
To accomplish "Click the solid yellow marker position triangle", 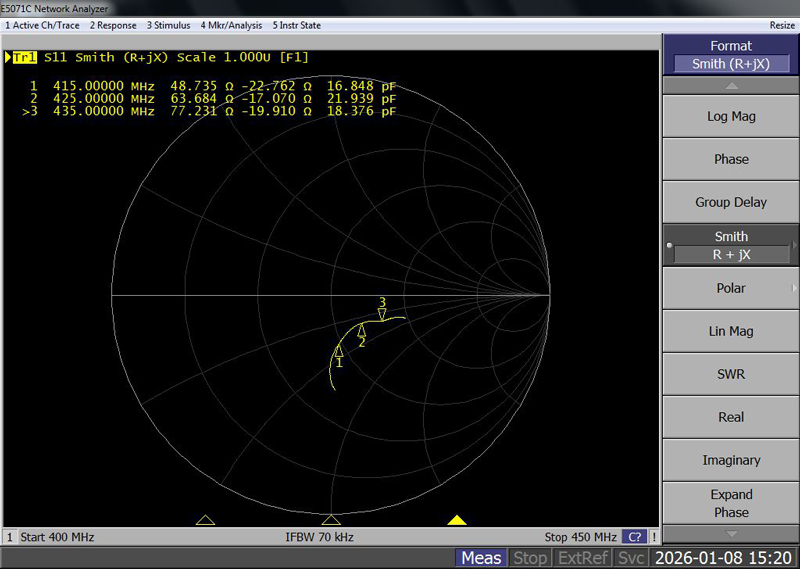I will tap(457, 520).
